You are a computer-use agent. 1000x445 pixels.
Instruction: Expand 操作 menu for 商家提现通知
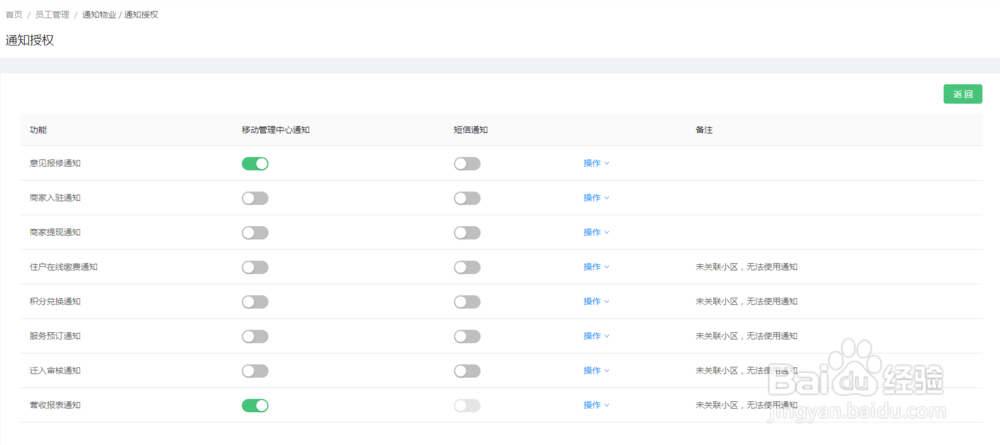[x=596, y=233]
